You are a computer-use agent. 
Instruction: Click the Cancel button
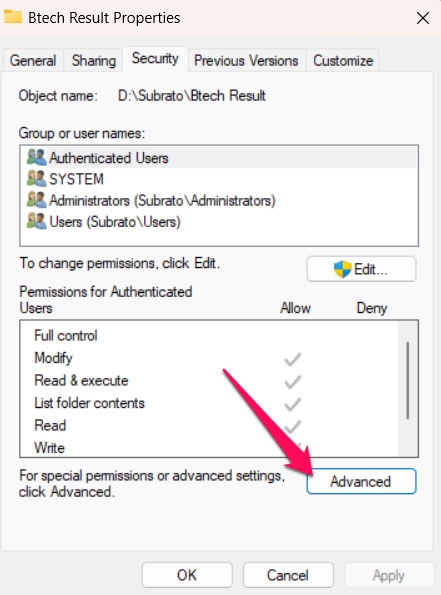[288, 575]
